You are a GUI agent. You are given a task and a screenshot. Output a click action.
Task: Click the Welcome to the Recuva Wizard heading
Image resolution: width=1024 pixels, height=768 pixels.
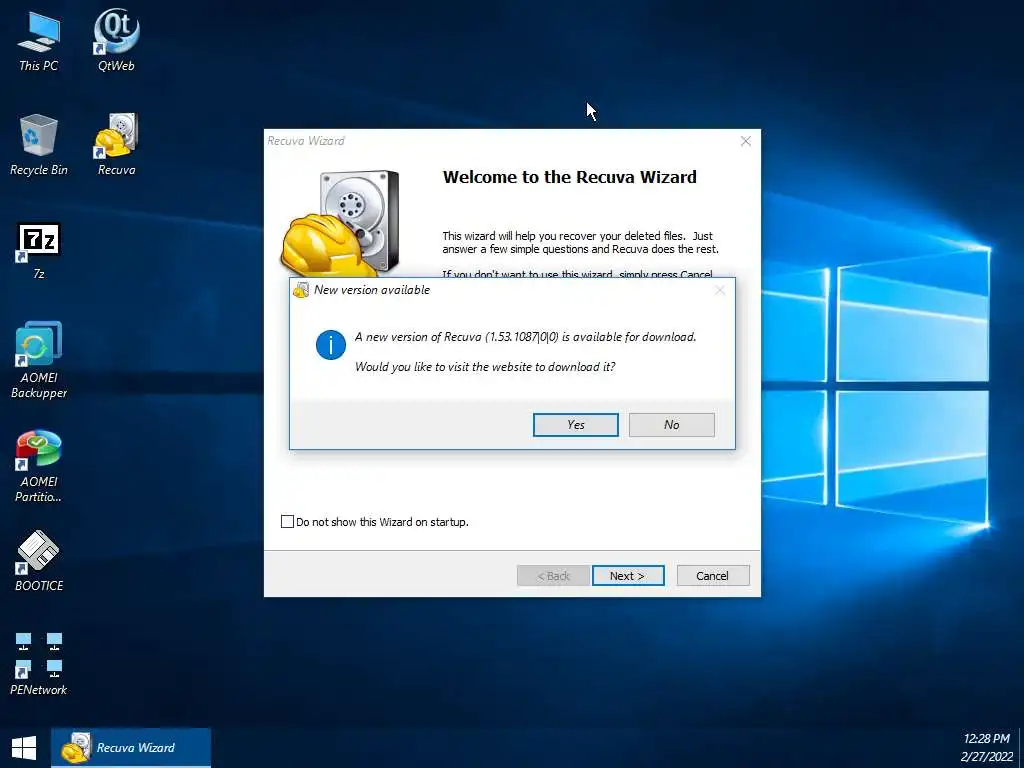click(x=569, y=177)
